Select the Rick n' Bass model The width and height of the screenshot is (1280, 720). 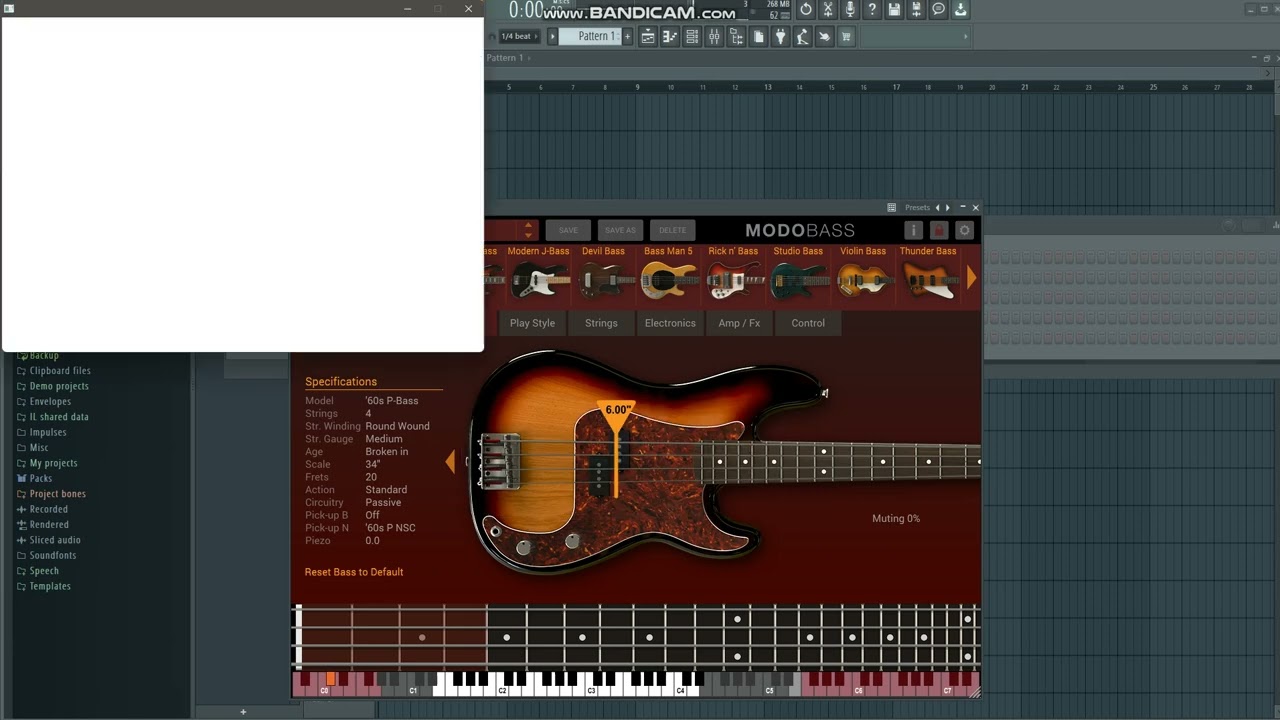coord(734,273)
